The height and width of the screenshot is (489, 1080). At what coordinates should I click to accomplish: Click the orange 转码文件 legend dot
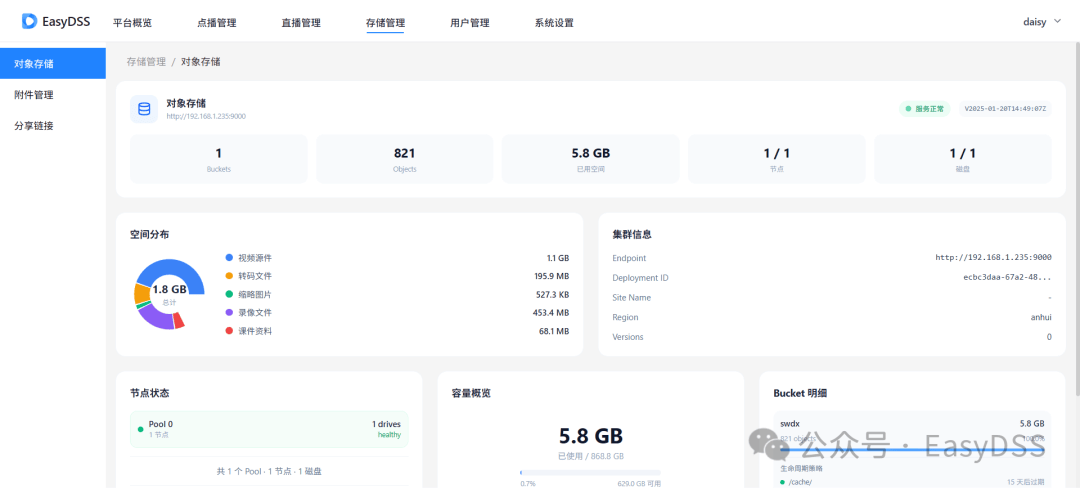coord(229,276)
